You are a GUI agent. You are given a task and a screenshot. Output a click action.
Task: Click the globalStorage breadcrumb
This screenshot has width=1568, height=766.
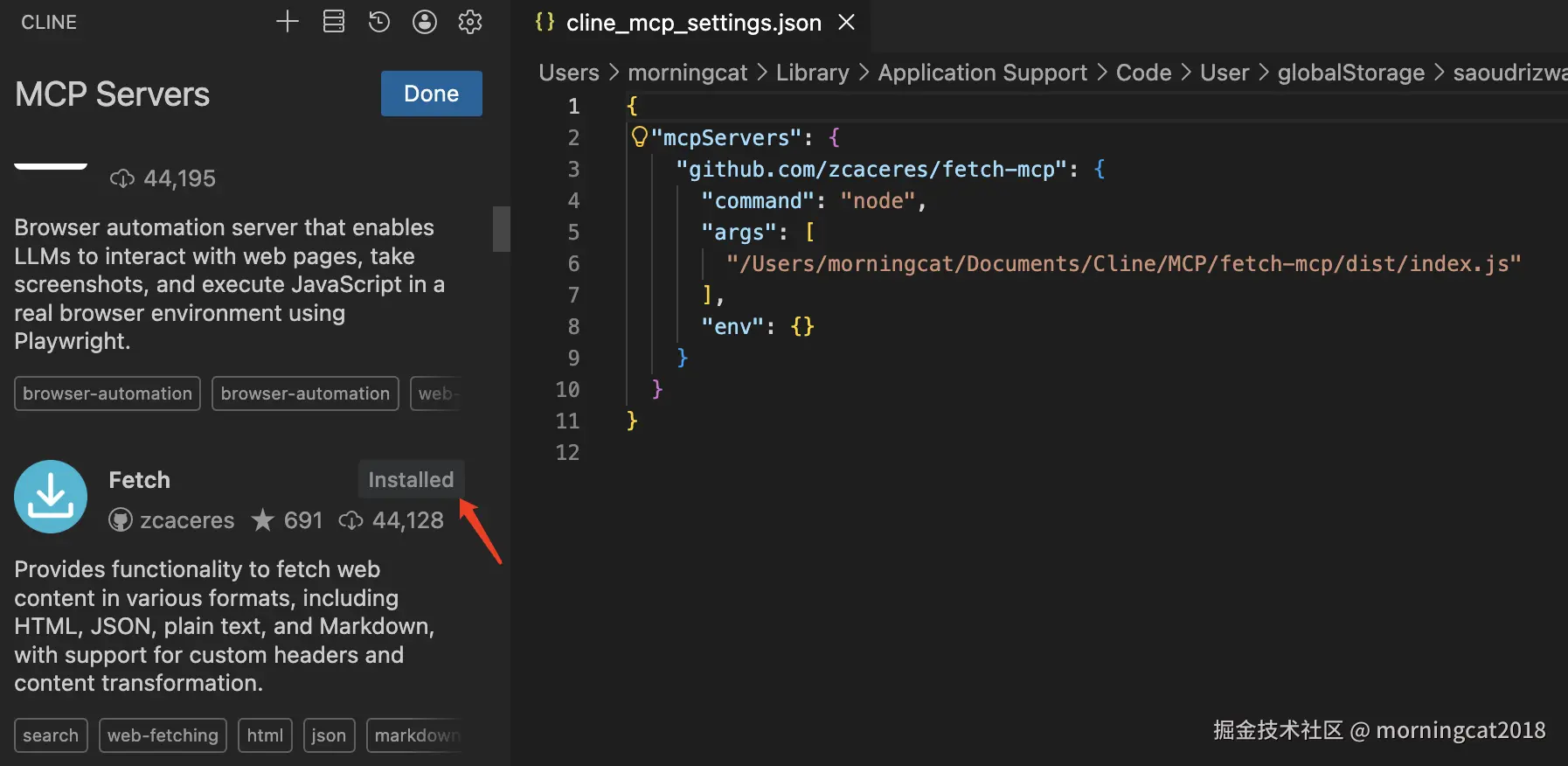[x=1351, y=73]
